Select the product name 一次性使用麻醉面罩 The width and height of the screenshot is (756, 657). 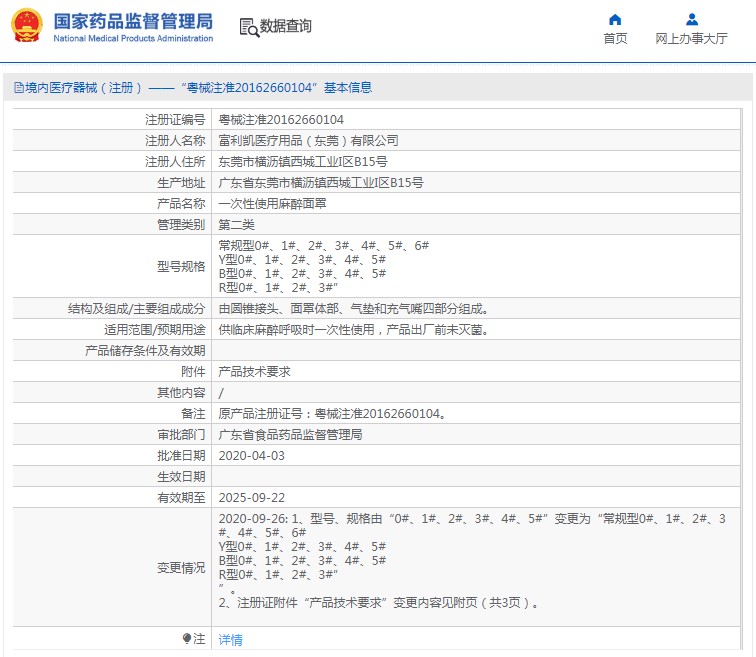(x=272, y=204)
